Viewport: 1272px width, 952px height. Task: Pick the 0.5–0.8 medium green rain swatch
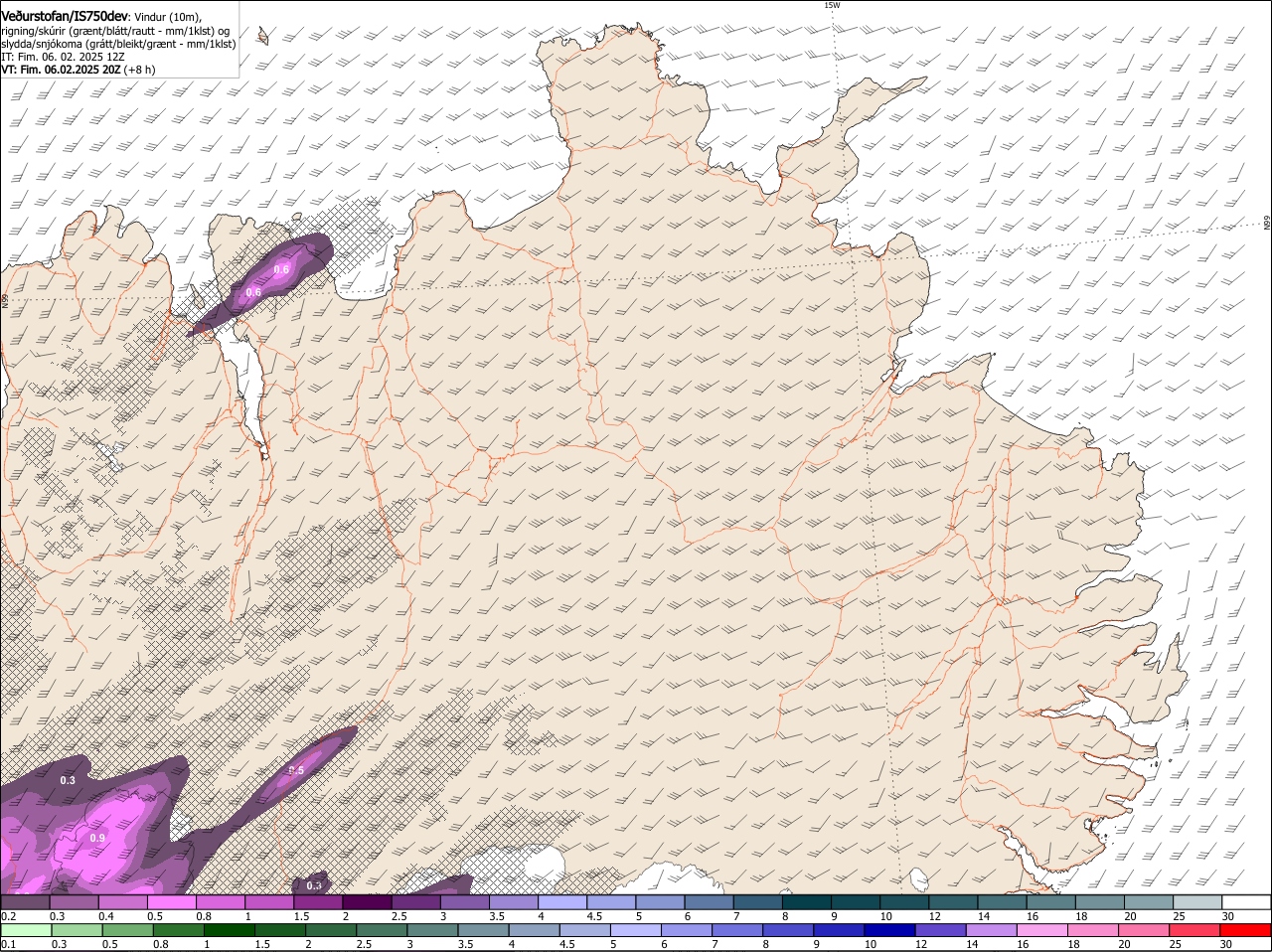pyautogui.click(x=177, y=930)
